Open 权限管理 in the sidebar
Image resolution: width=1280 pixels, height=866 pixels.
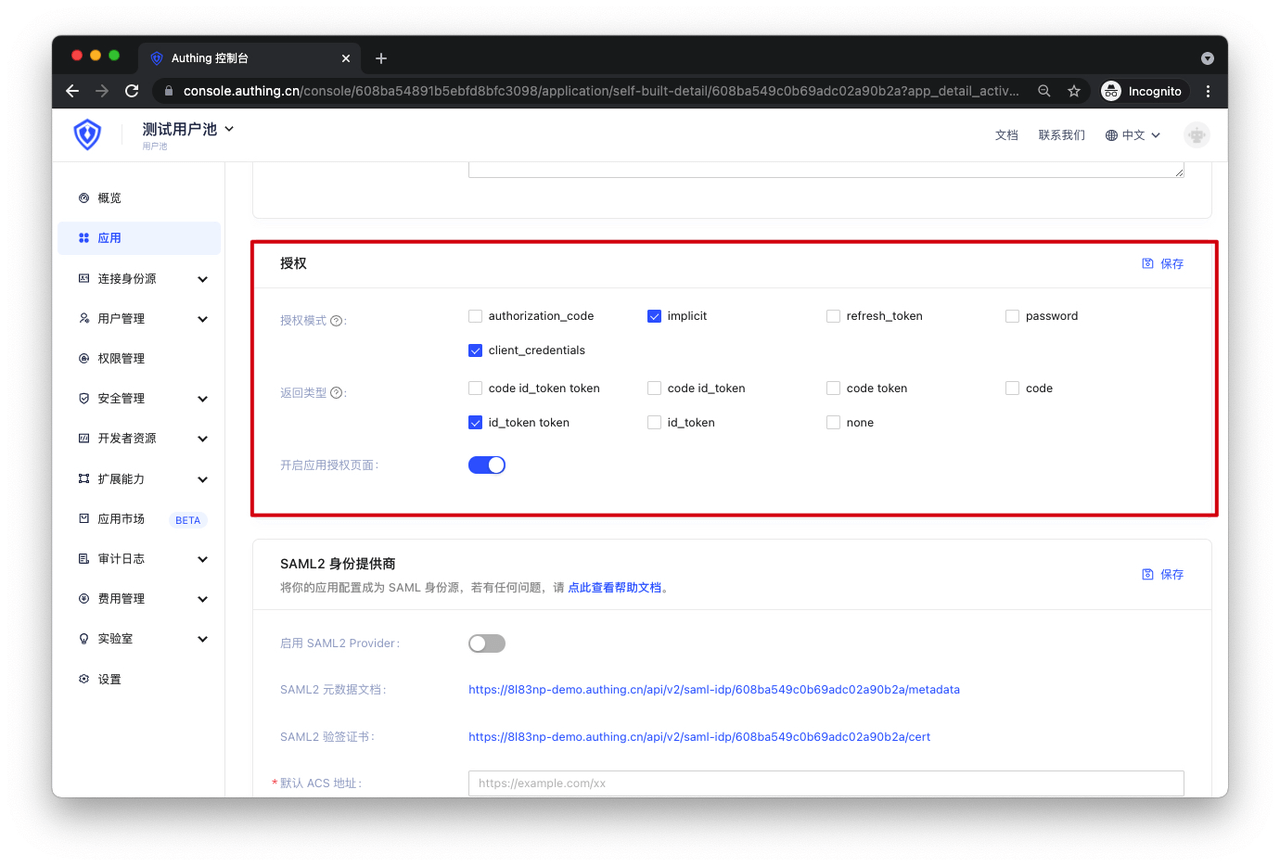tap(121, 358)
